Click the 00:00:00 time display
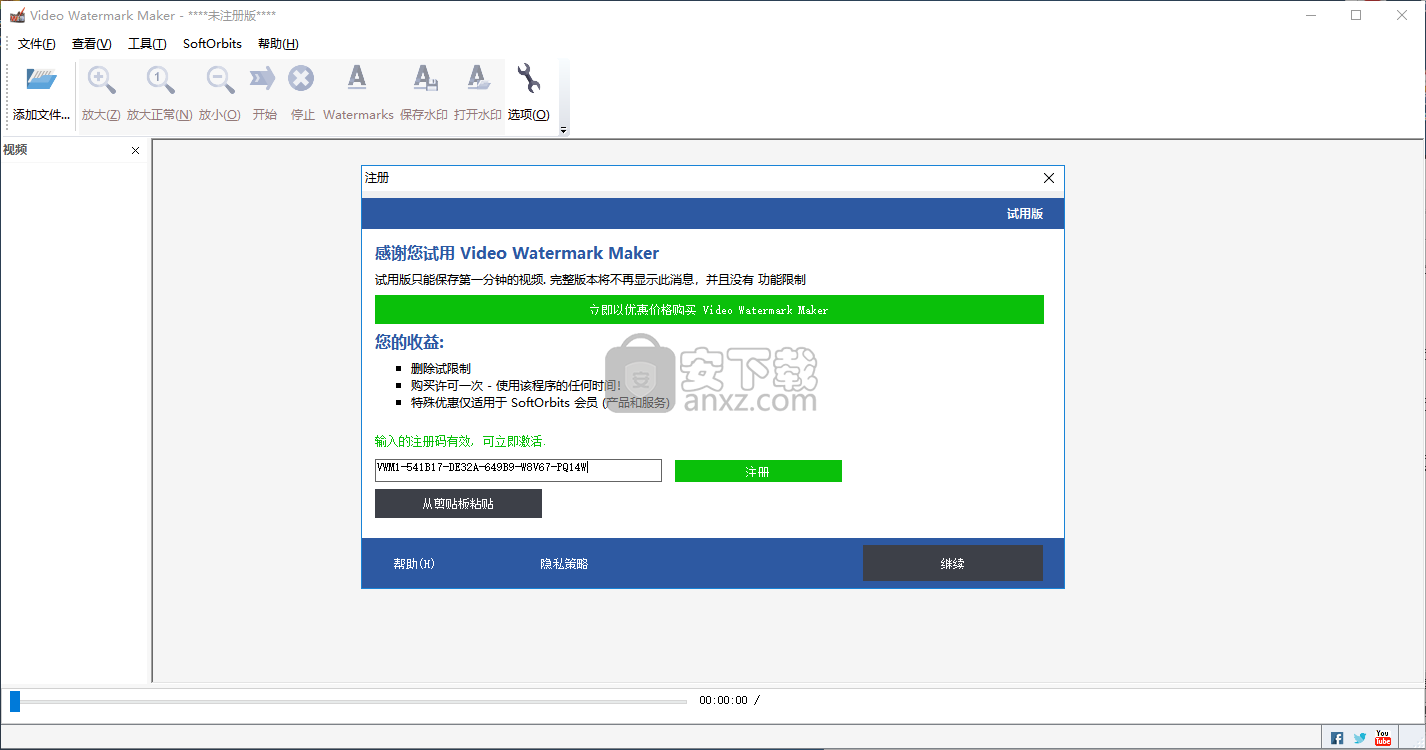The height and width of the screenshot is (750, 1426). pos(723,700)
